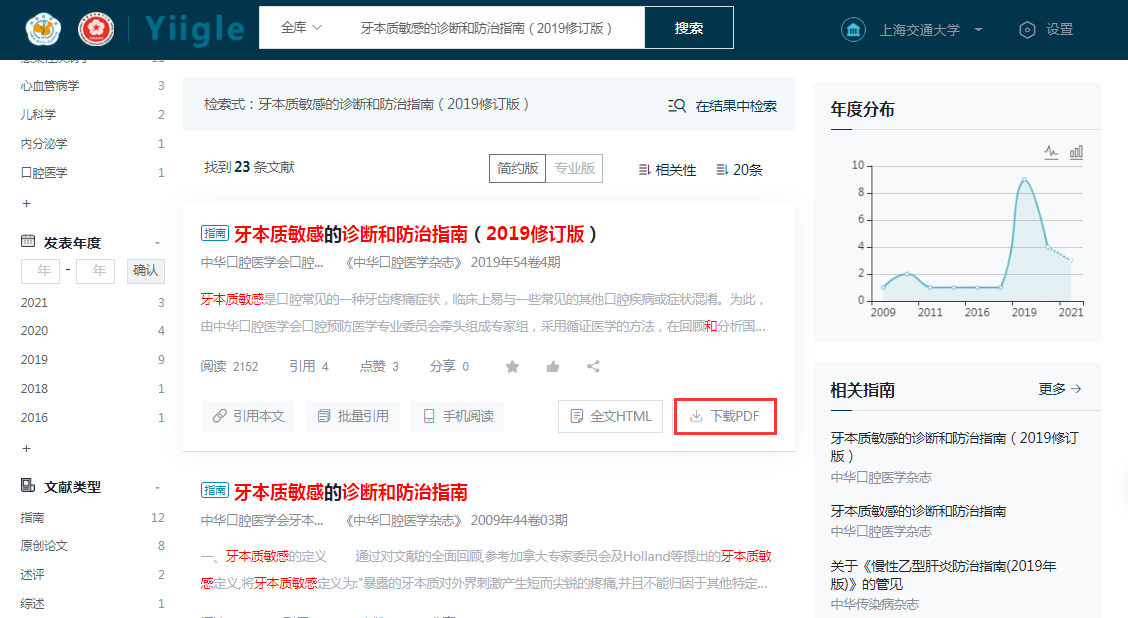
Task: Switch chart to line graph icon
Action: (1051, 152)
